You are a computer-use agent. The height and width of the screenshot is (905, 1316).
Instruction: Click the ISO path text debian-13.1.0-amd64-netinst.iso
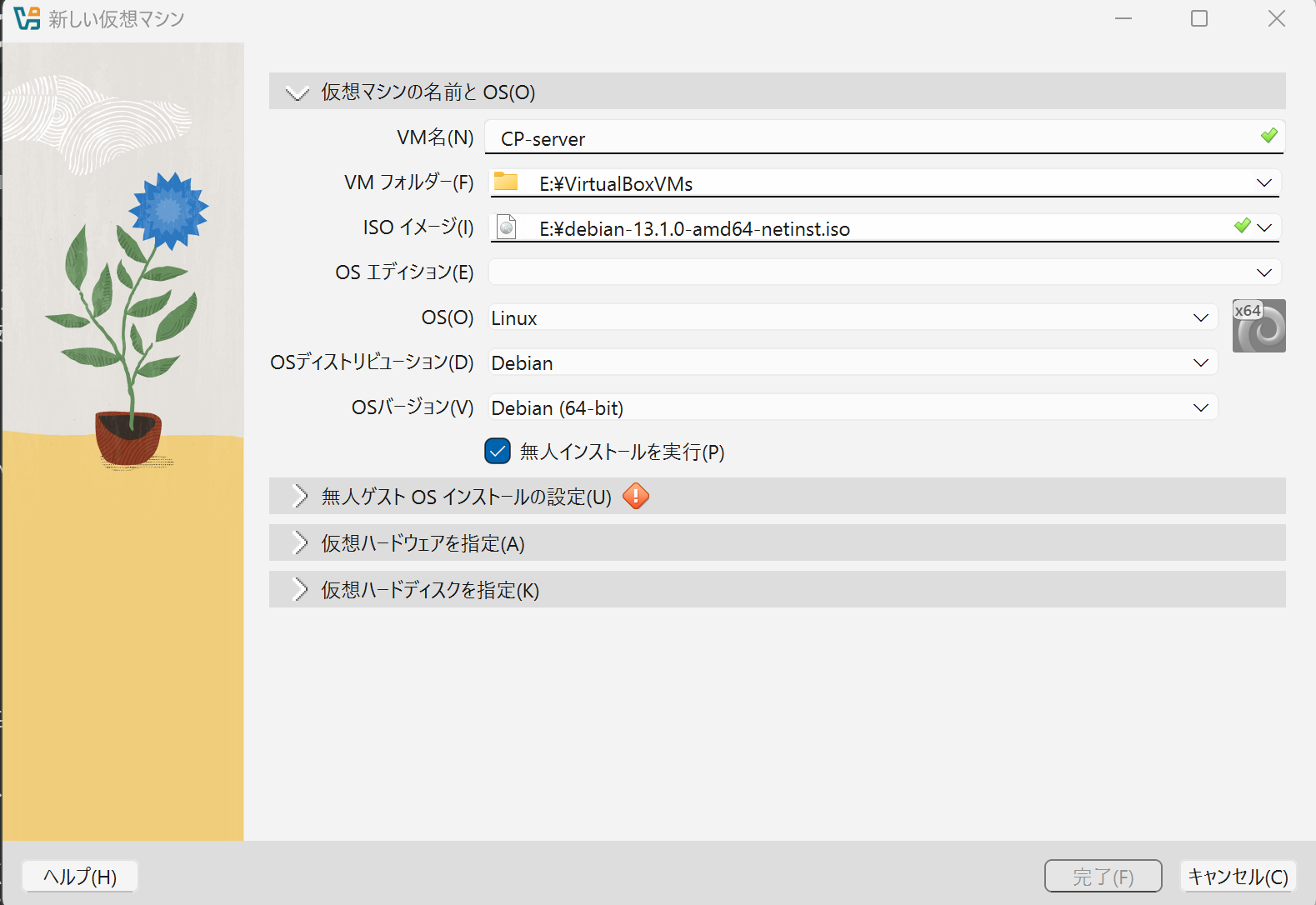(x=695, y=229)
